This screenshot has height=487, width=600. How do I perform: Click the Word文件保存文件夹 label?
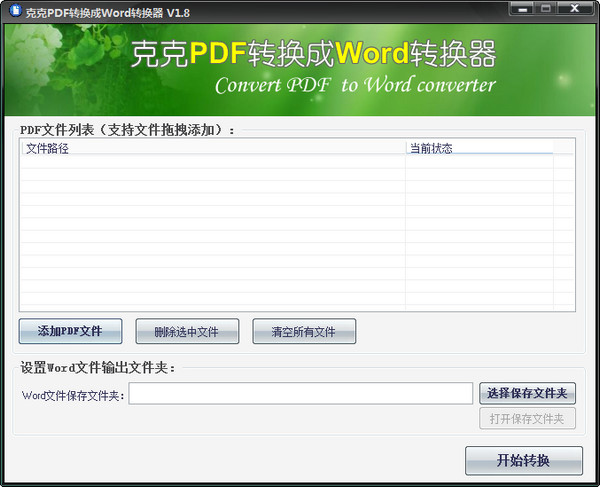(73, 395)
